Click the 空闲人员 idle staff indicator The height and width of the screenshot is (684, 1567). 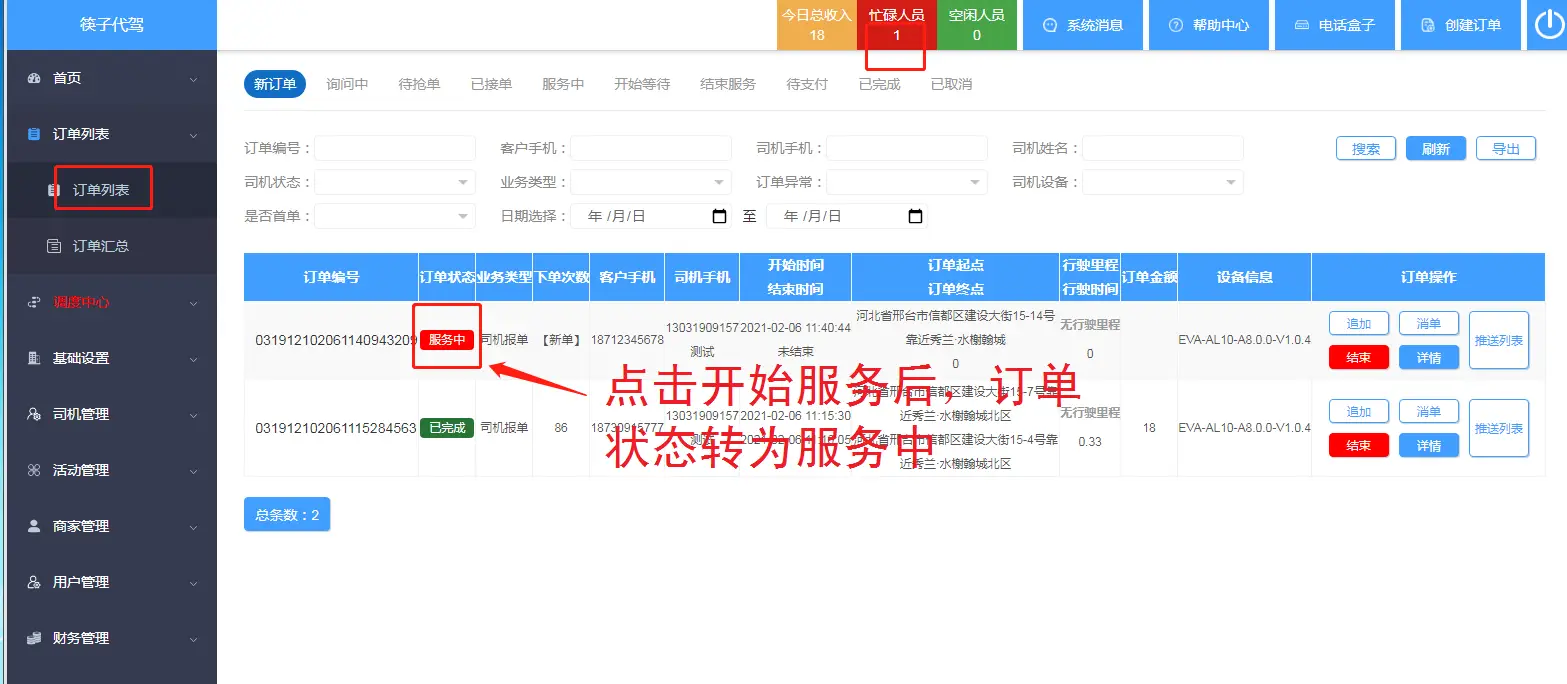(977, 25)
